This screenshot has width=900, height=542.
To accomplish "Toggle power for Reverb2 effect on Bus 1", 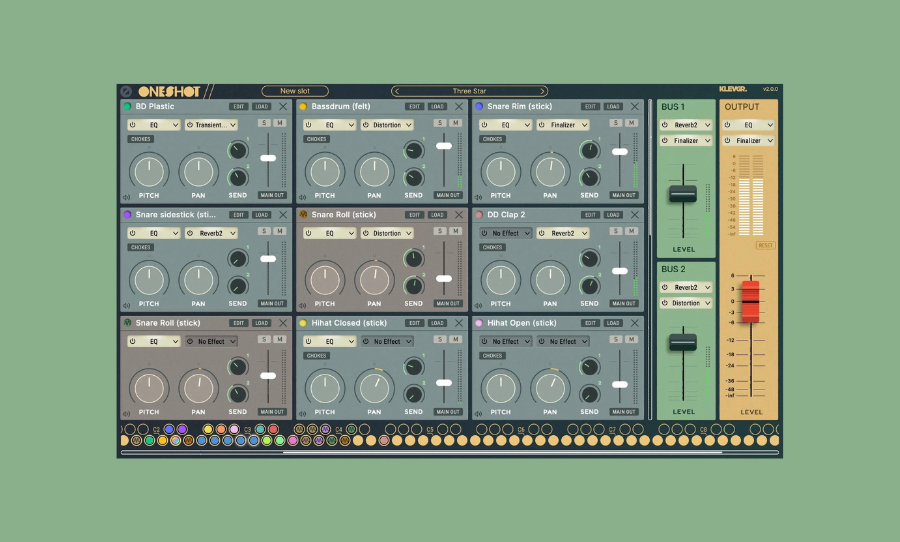I will click(x=665, y=125).
